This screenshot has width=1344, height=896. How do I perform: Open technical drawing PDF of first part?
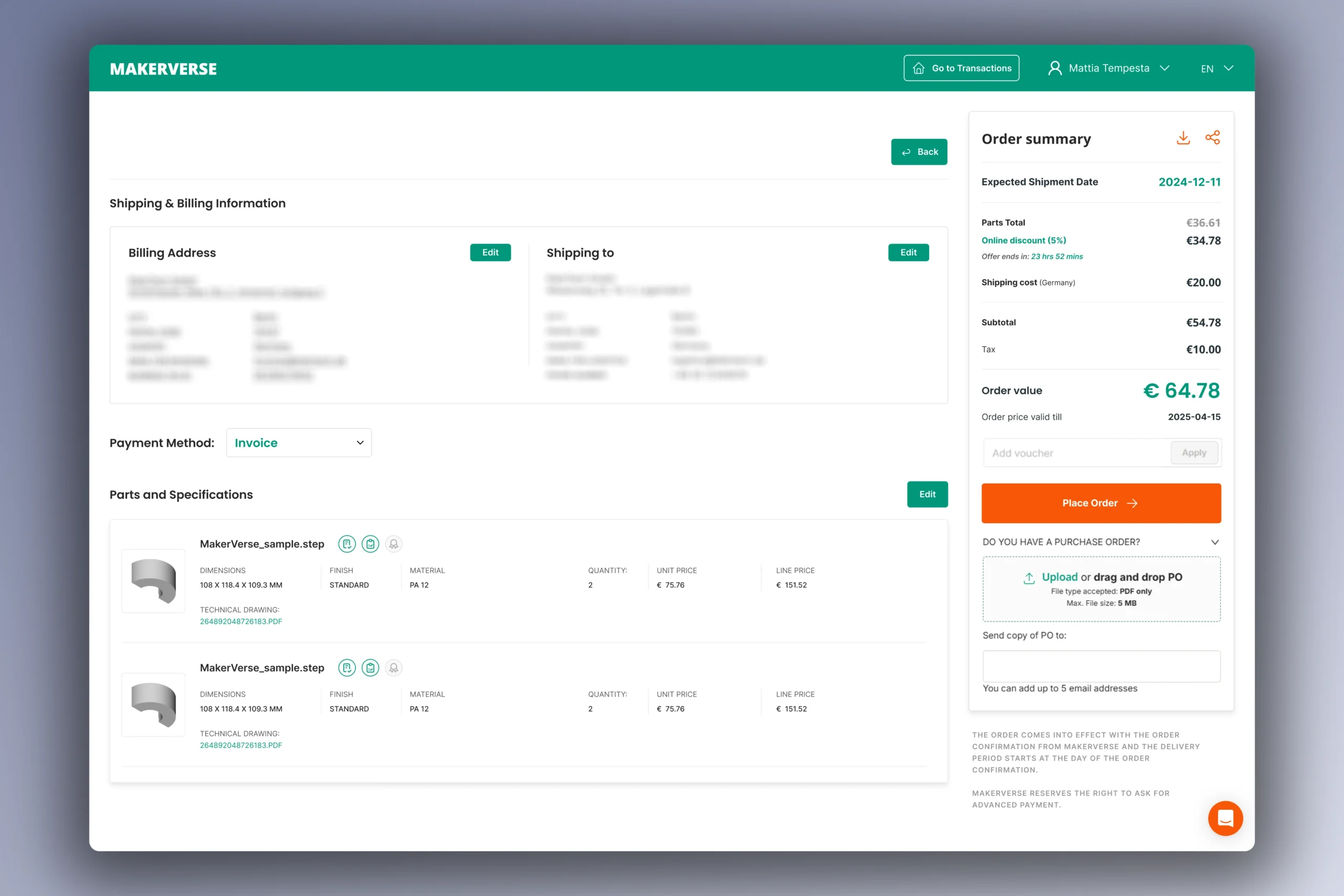240,621
